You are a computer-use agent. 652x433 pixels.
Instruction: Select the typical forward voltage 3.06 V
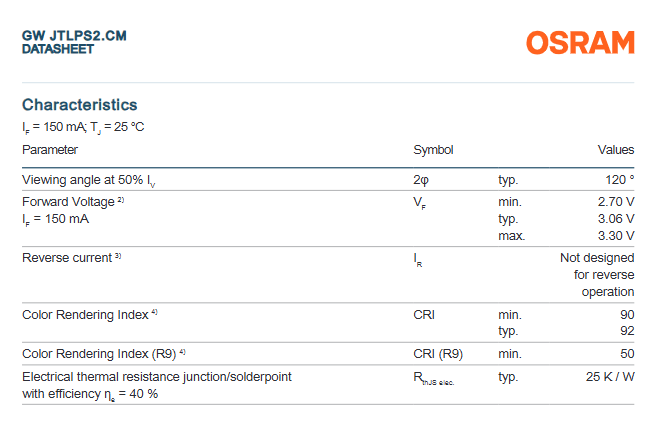pyautogui.click(x=616, y=219)
